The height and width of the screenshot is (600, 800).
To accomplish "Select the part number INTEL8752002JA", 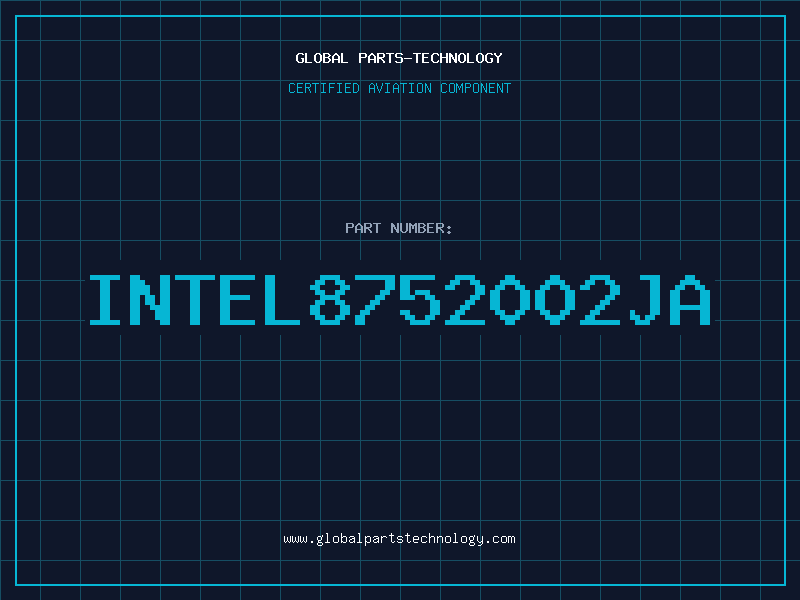I will tap(400, 300).
